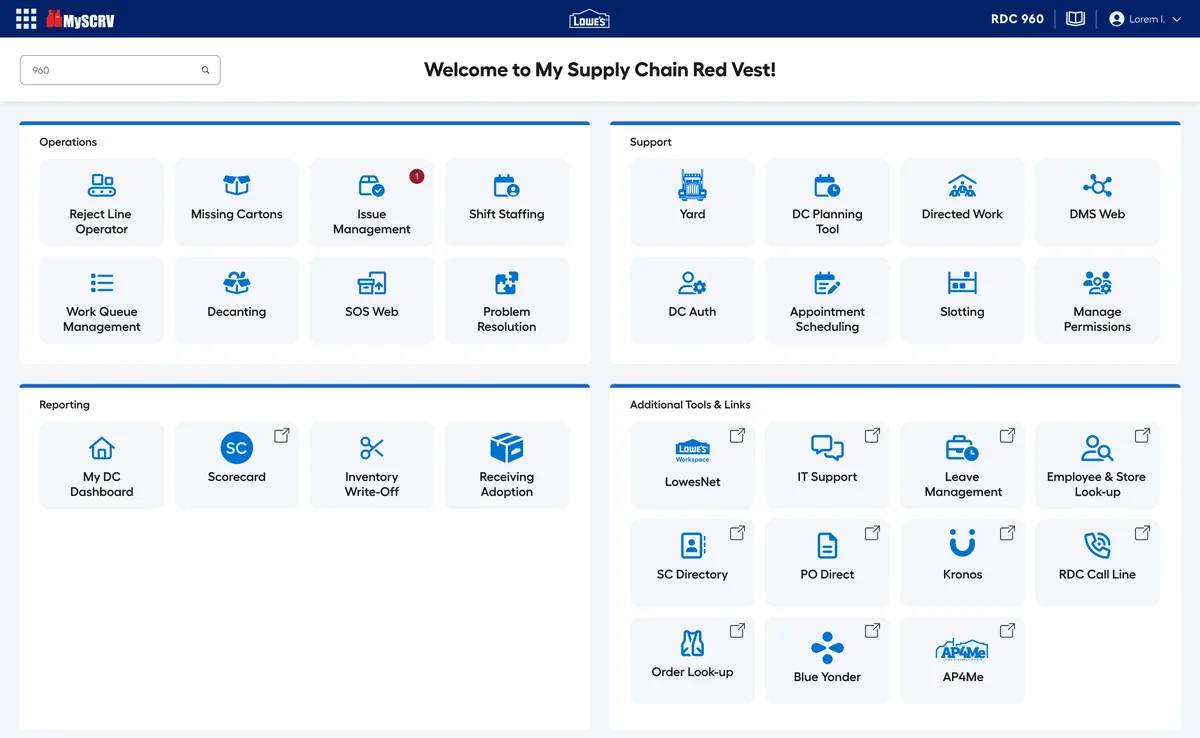Open SC Directory link tile
Image resolution: width=1200 pixels, height=738 pixels.
pyautogui.click(x=692, y=562)
